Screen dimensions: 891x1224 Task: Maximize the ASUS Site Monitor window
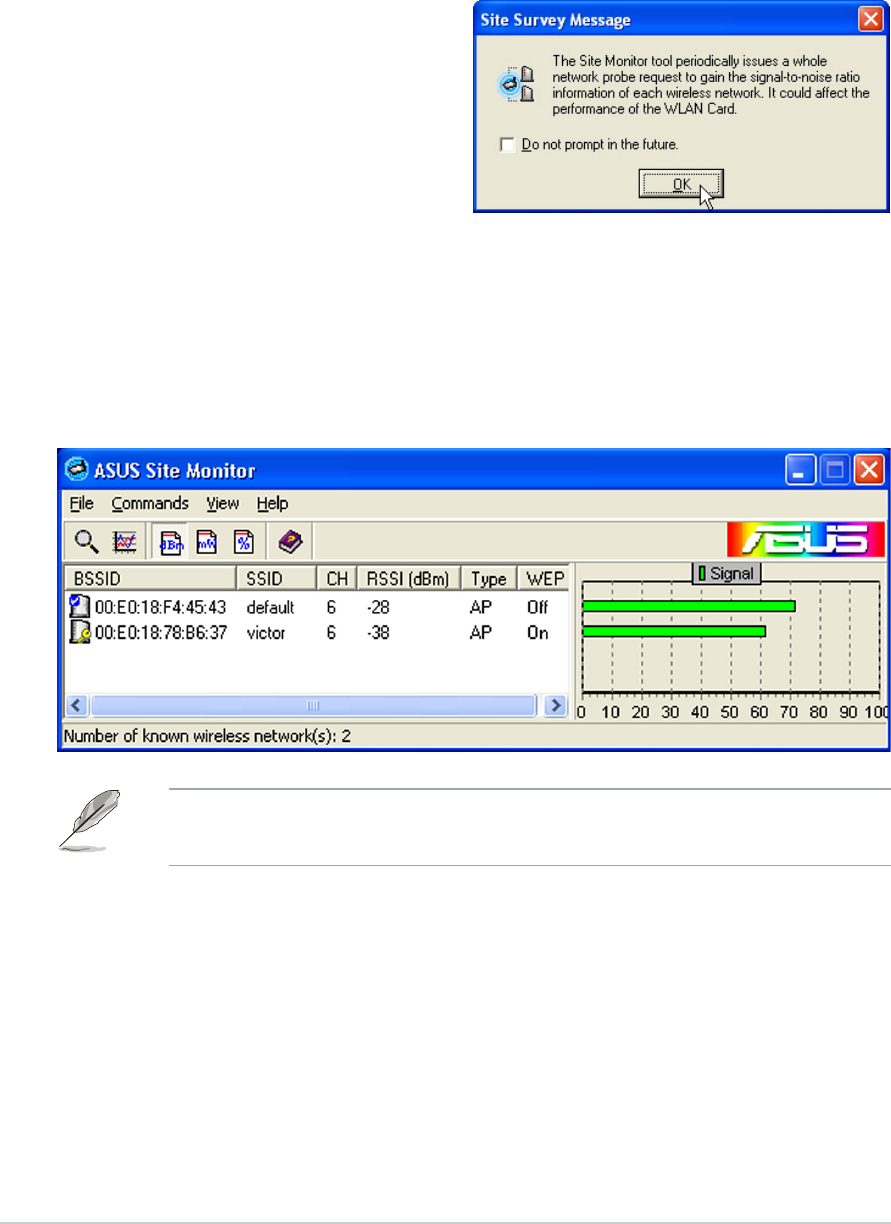click(834, 469)
